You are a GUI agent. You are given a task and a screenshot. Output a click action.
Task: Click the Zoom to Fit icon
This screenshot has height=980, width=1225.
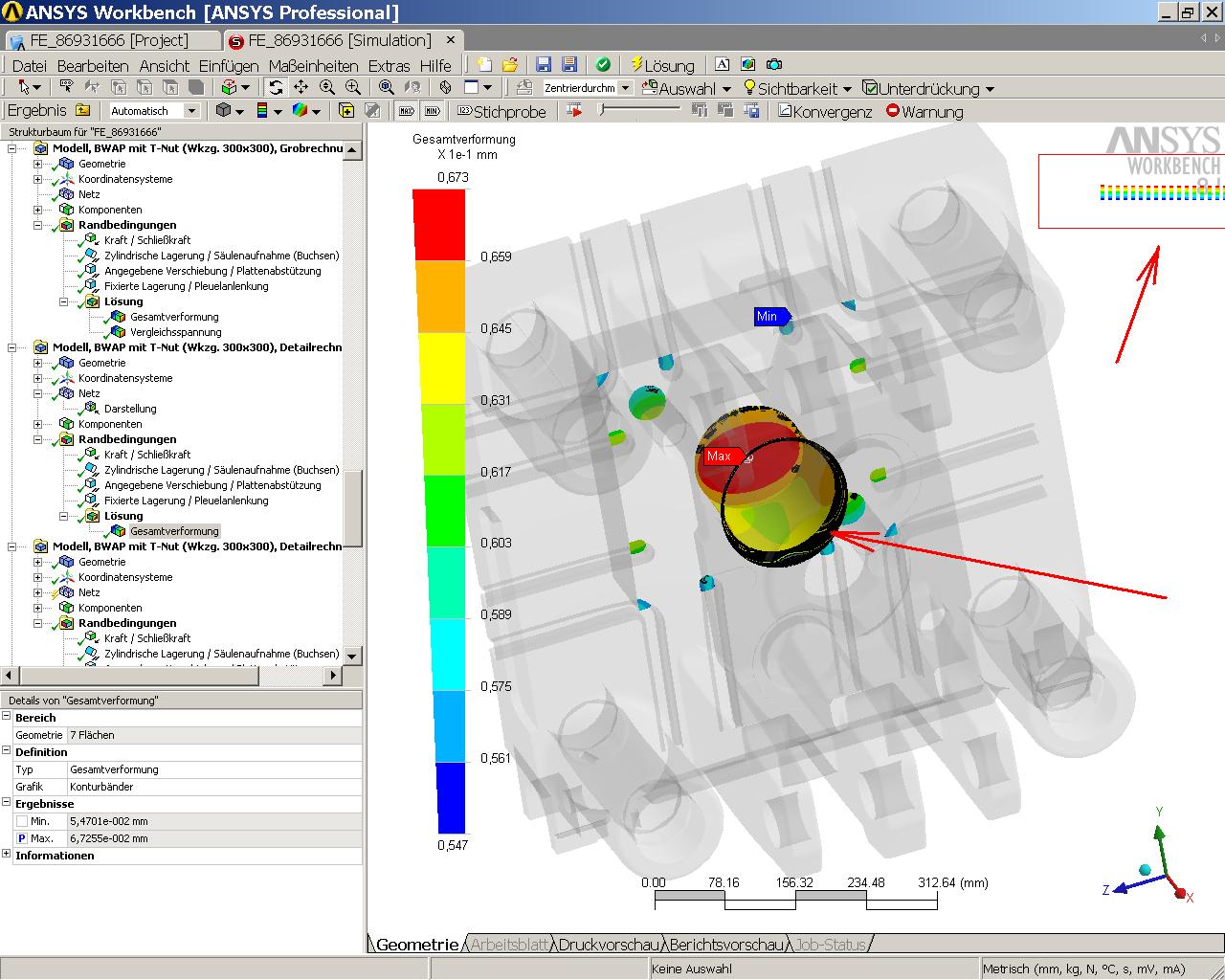386,87
